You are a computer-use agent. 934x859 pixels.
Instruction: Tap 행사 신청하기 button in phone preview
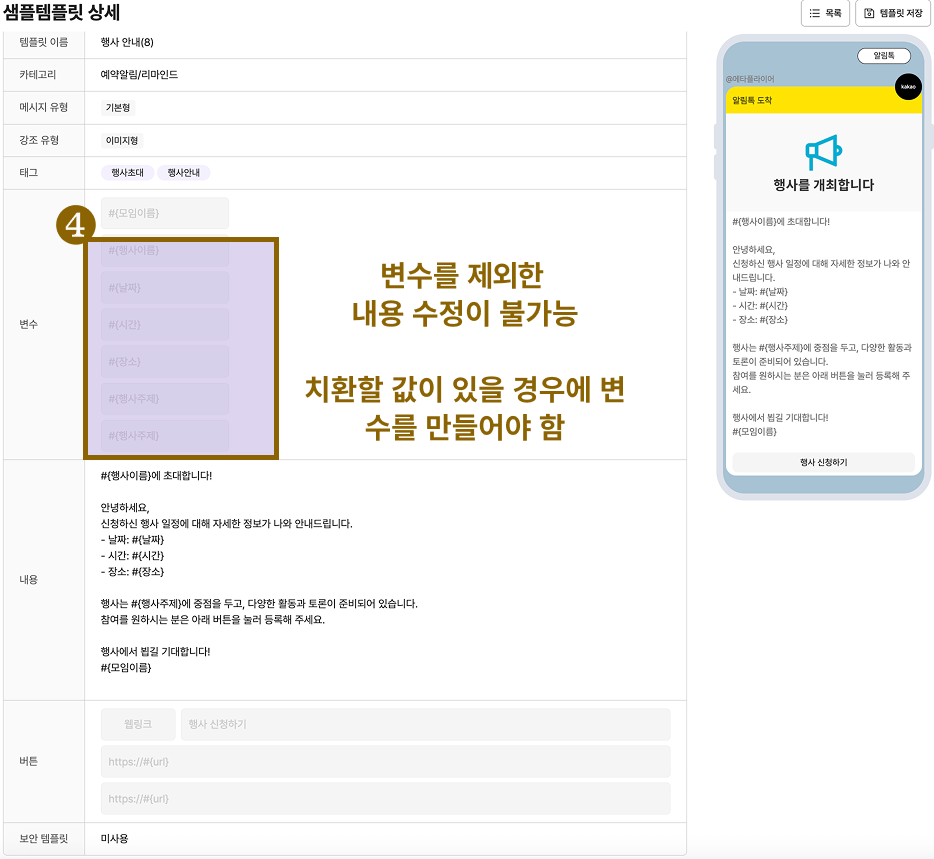coord(823,462)
